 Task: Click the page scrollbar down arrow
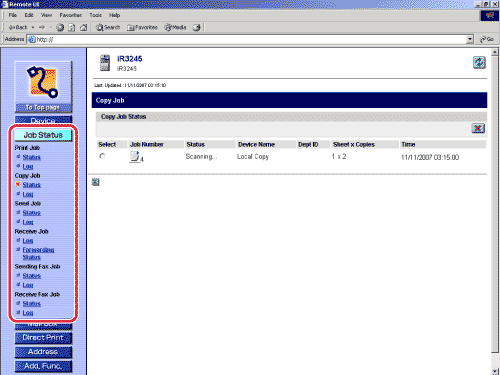pyautogui.click(x=495, y=371)
